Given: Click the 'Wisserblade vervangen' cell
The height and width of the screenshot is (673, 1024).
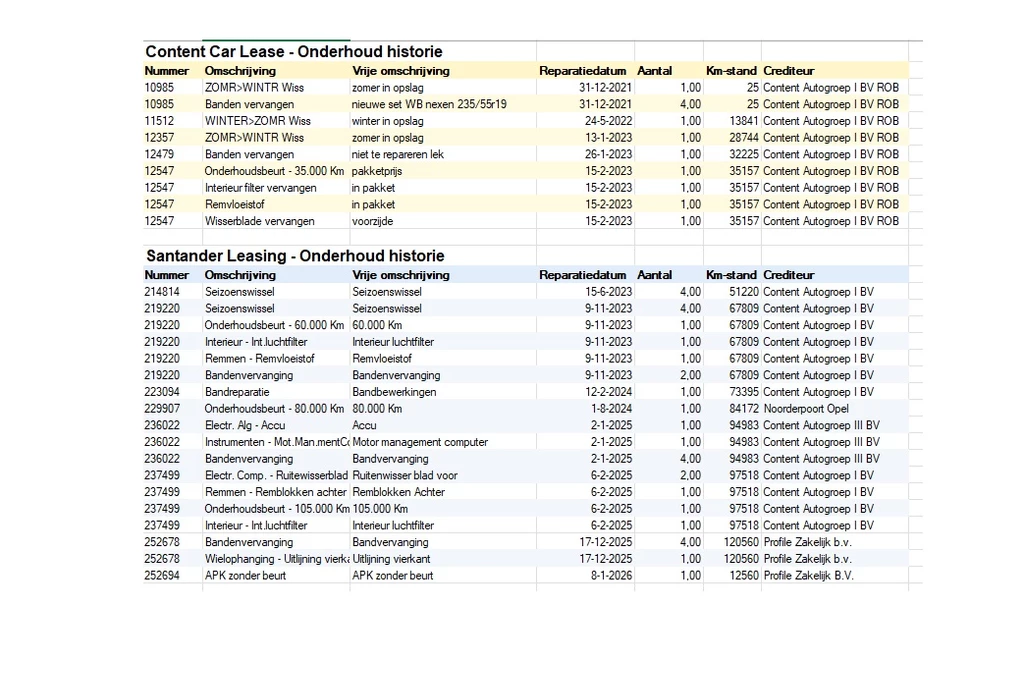Looking at the screenshot, I should 259,221.
